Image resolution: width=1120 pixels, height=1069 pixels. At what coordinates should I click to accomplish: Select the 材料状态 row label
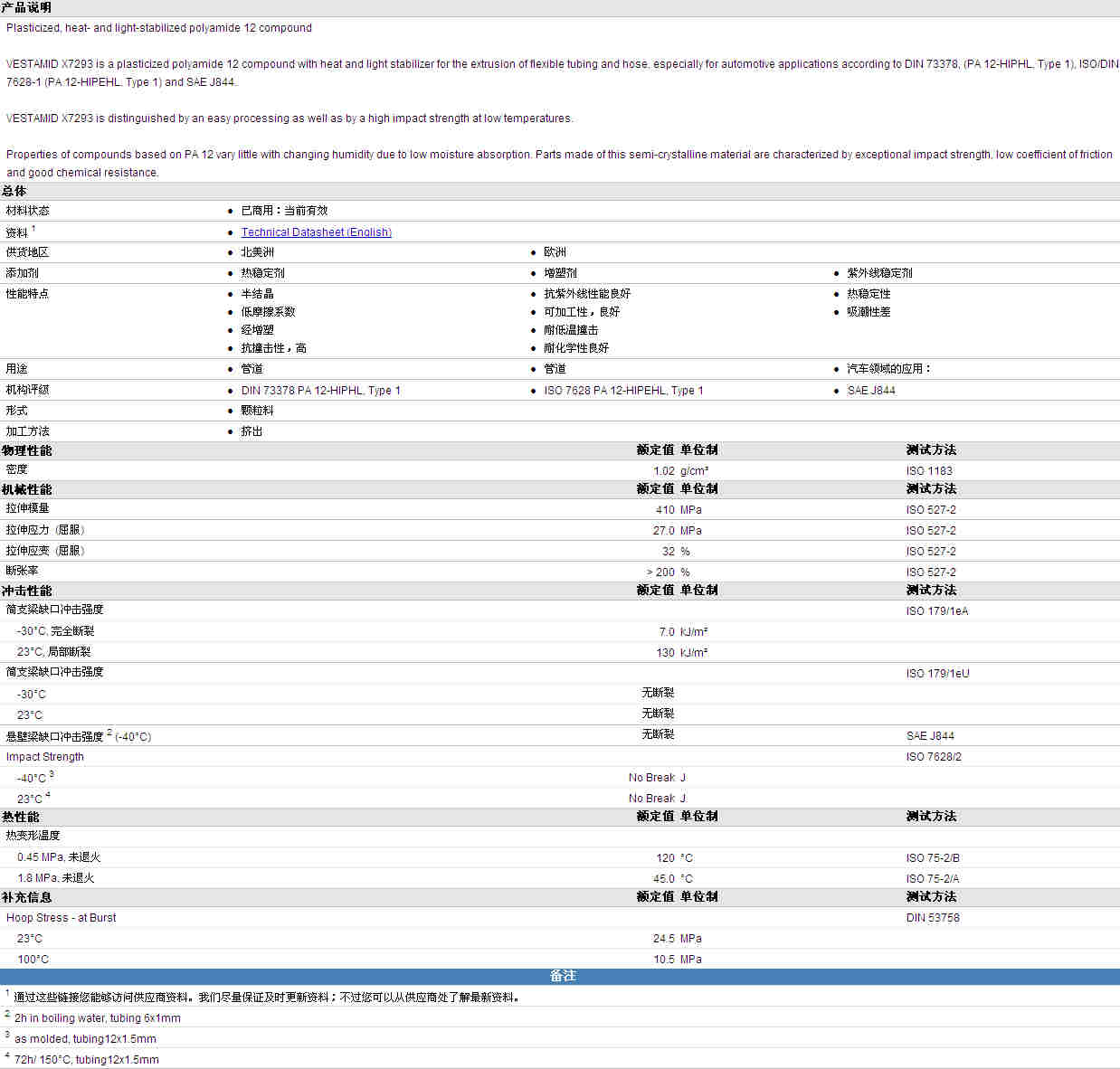click(x=27, y=211)
